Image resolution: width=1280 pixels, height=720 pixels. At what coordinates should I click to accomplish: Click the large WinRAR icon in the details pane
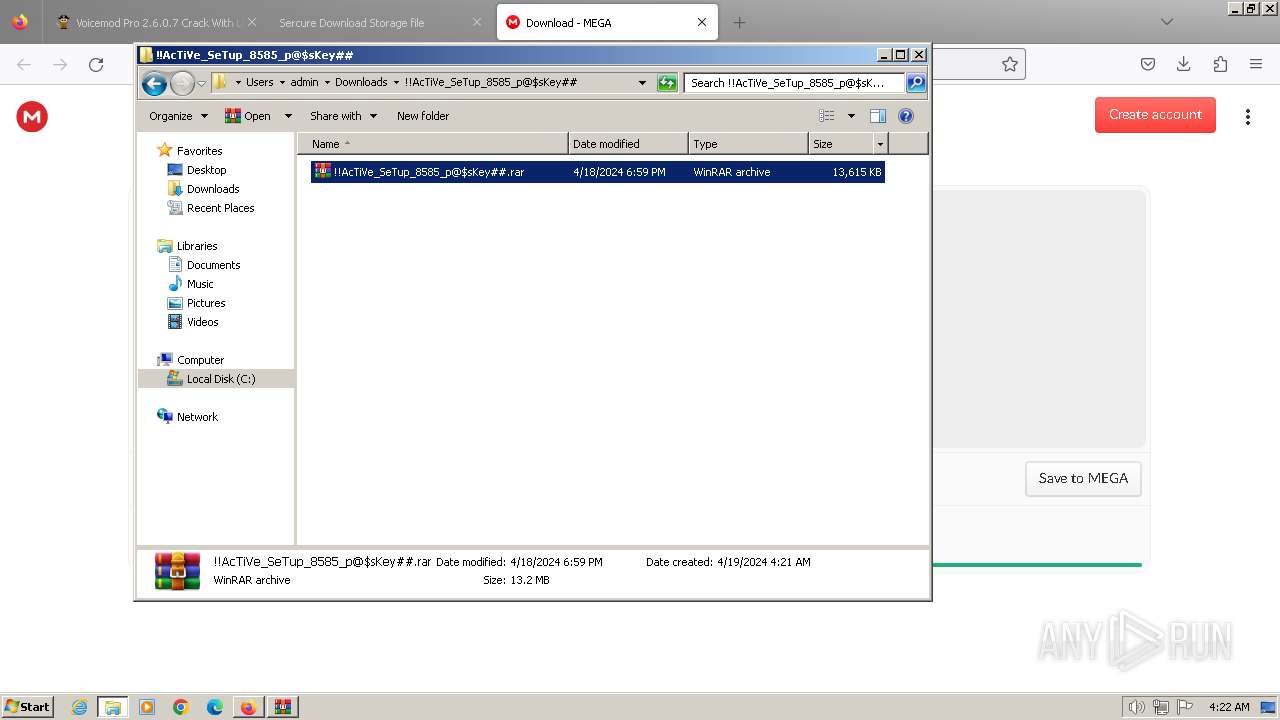pyautogui.click(x=177, y=571)
